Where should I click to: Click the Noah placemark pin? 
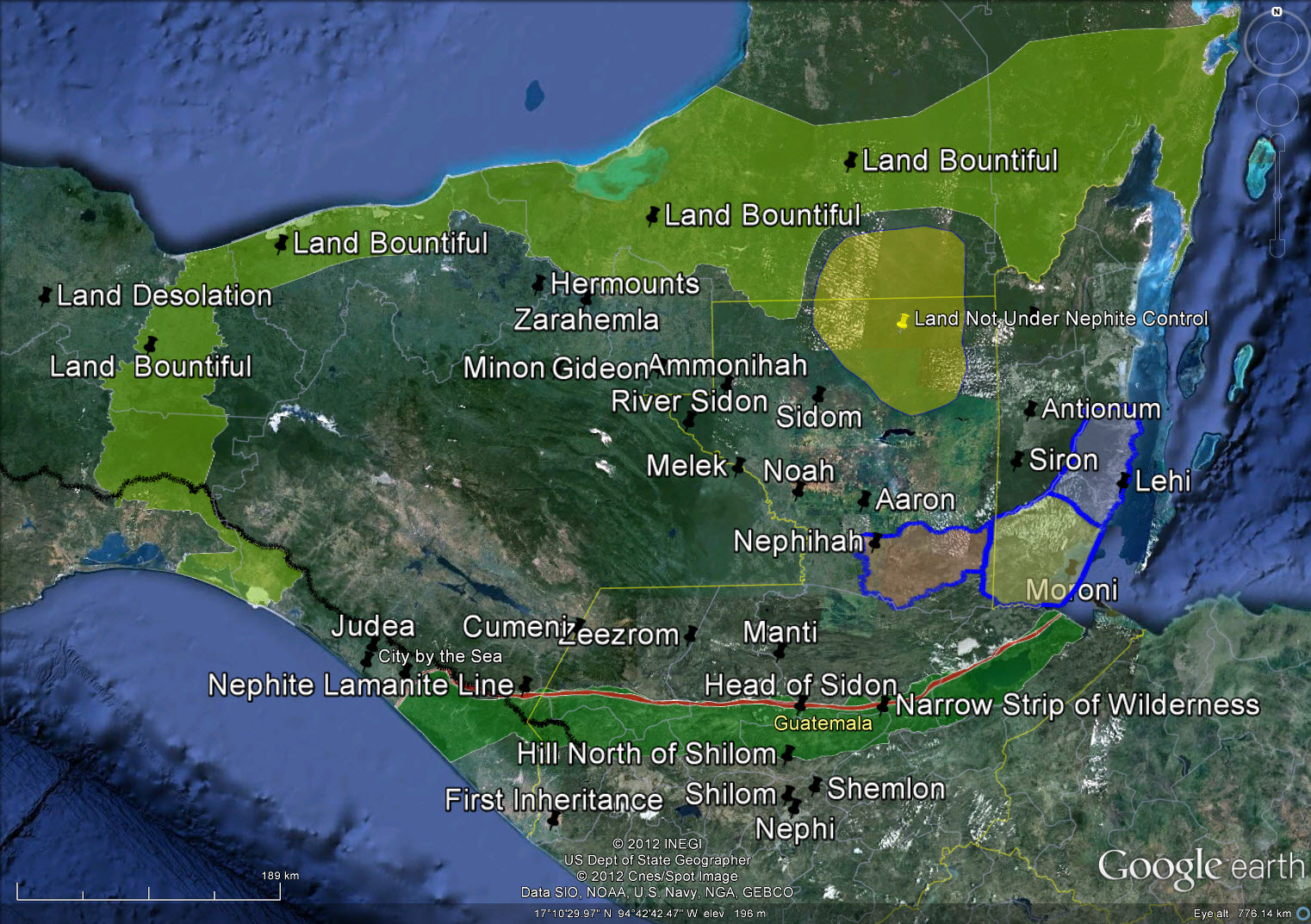pyautogui.click(x=798, y=492)
